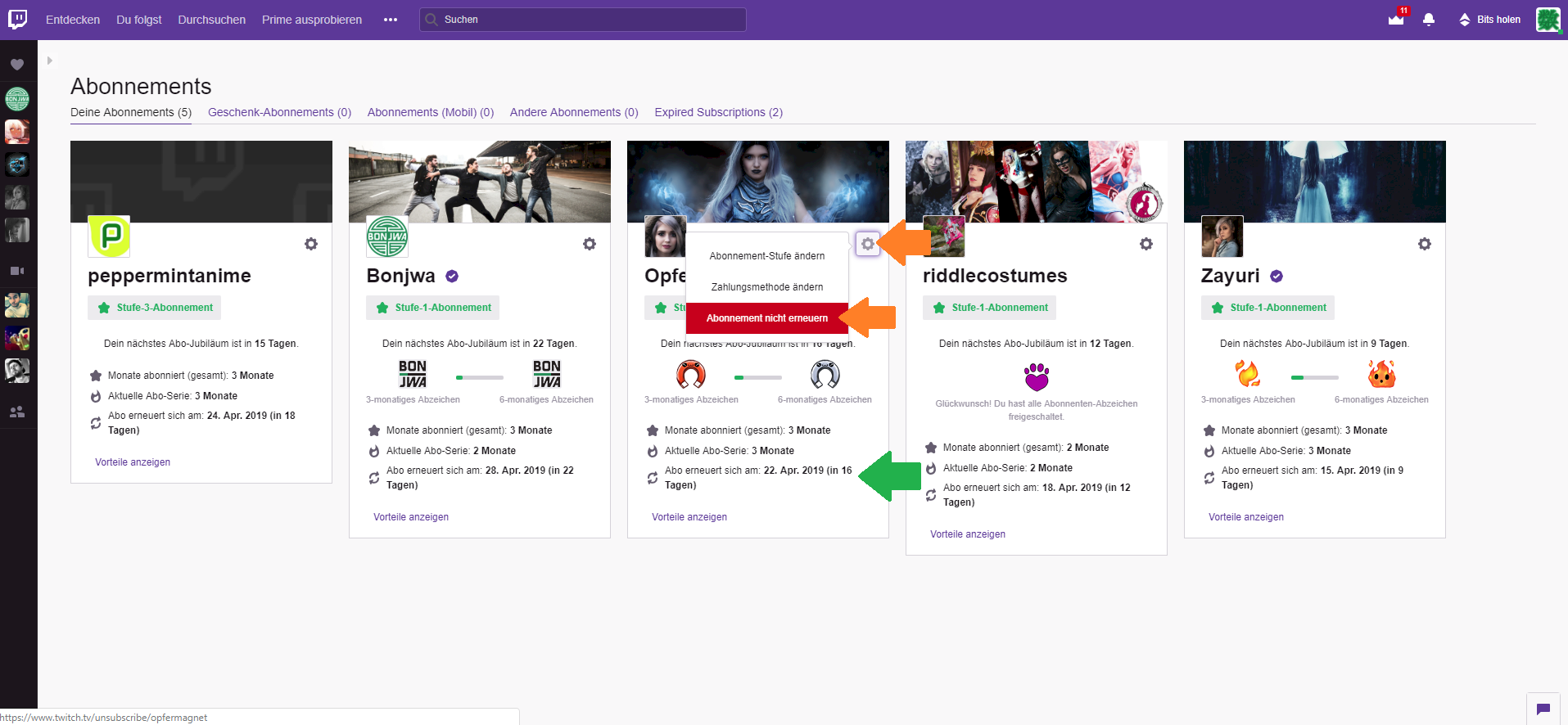Click Bonjwa round channel avatar on card

click(387, 236)
